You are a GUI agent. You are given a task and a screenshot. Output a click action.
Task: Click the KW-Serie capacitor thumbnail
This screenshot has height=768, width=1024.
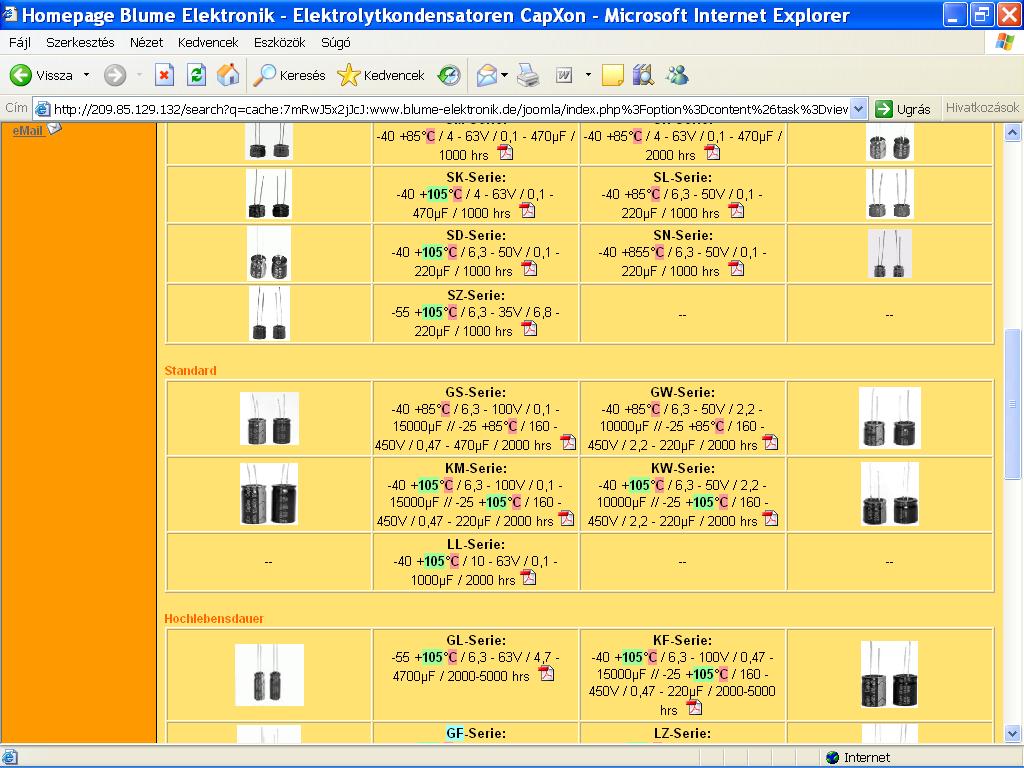coord(889,494)
